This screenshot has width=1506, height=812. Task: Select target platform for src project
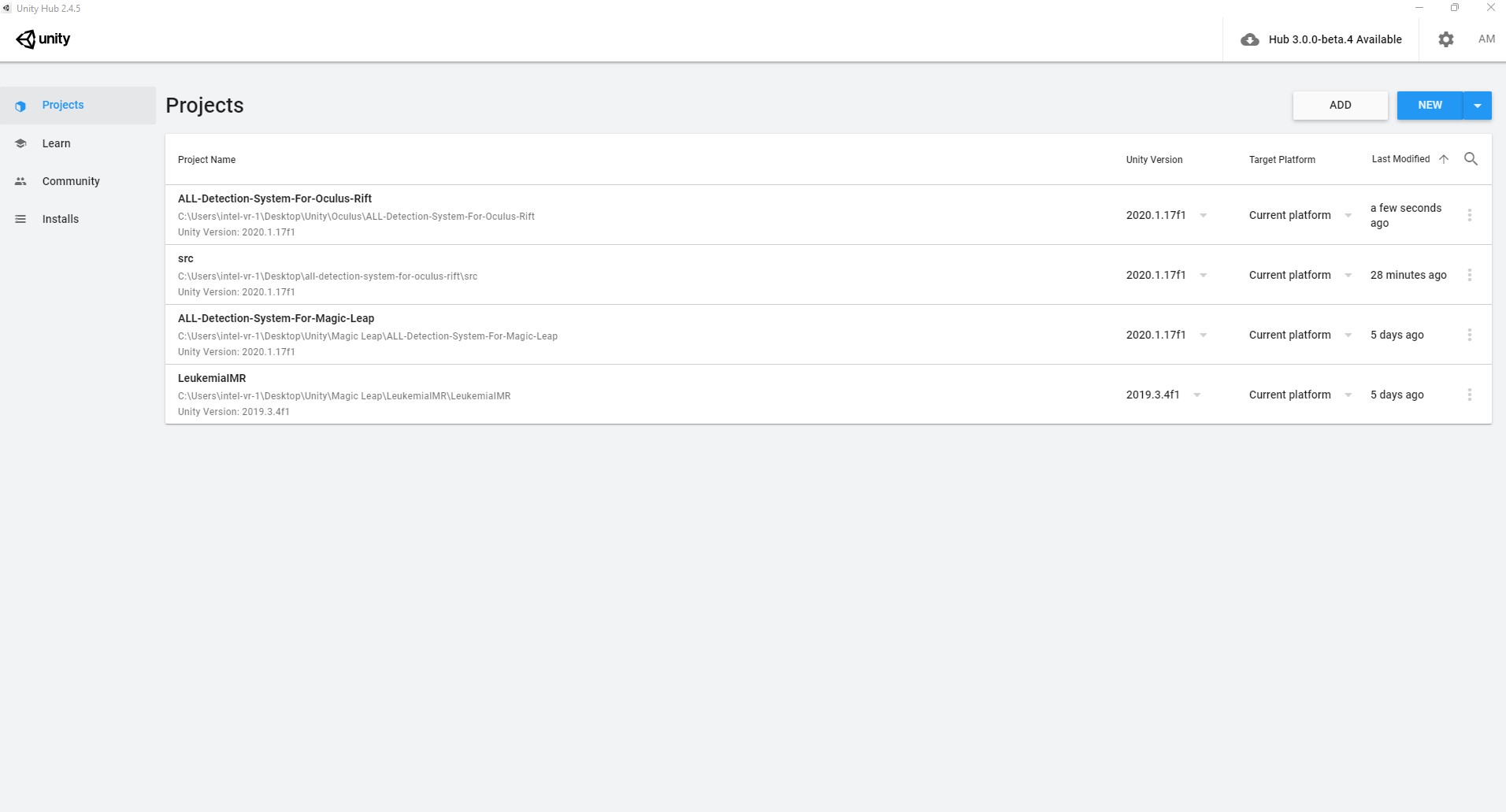pos(1300,275)
